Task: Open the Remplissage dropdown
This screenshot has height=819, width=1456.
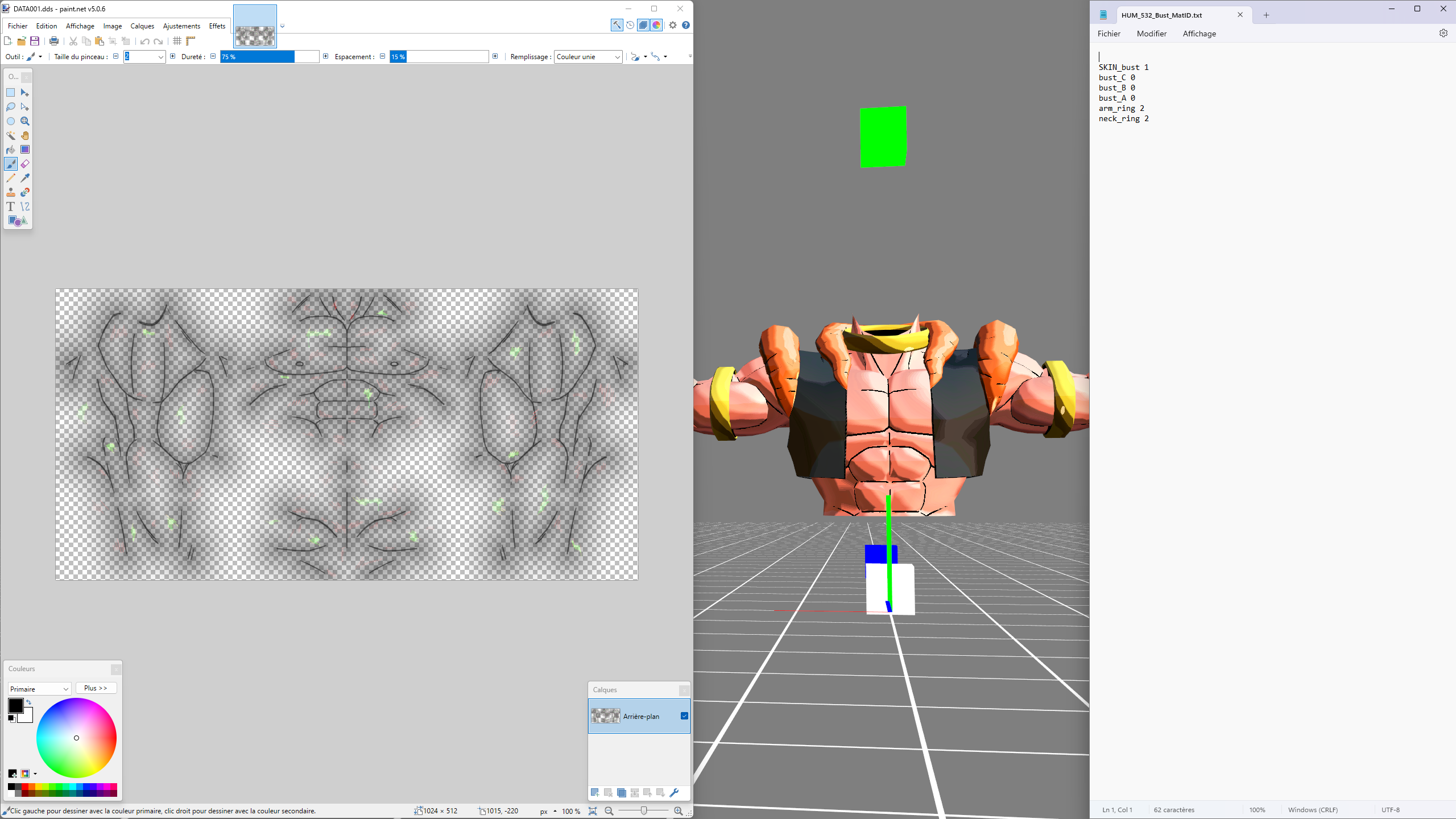Action: tap(588, 57)
